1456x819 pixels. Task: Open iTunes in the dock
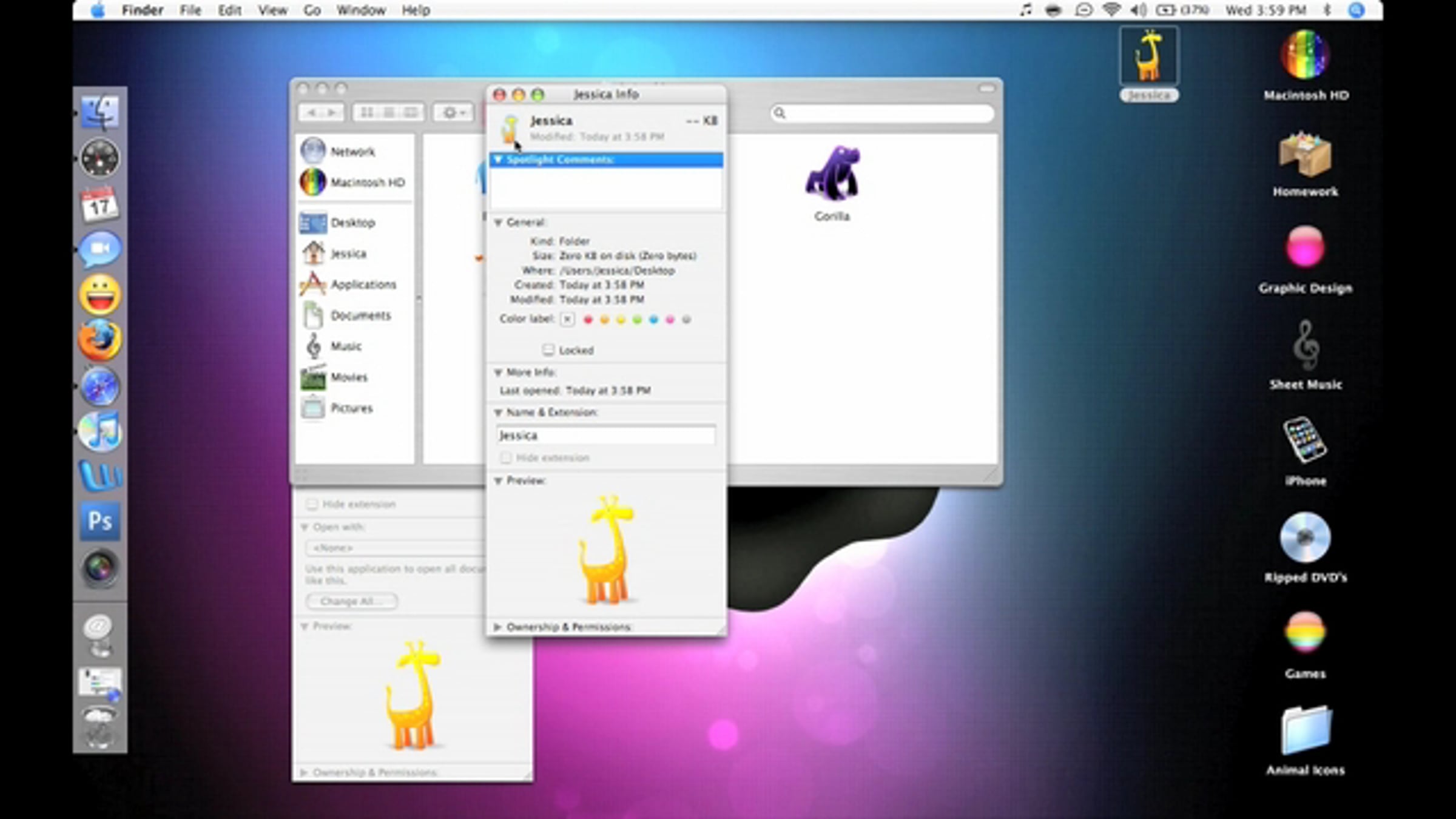[x=100, y=431]
